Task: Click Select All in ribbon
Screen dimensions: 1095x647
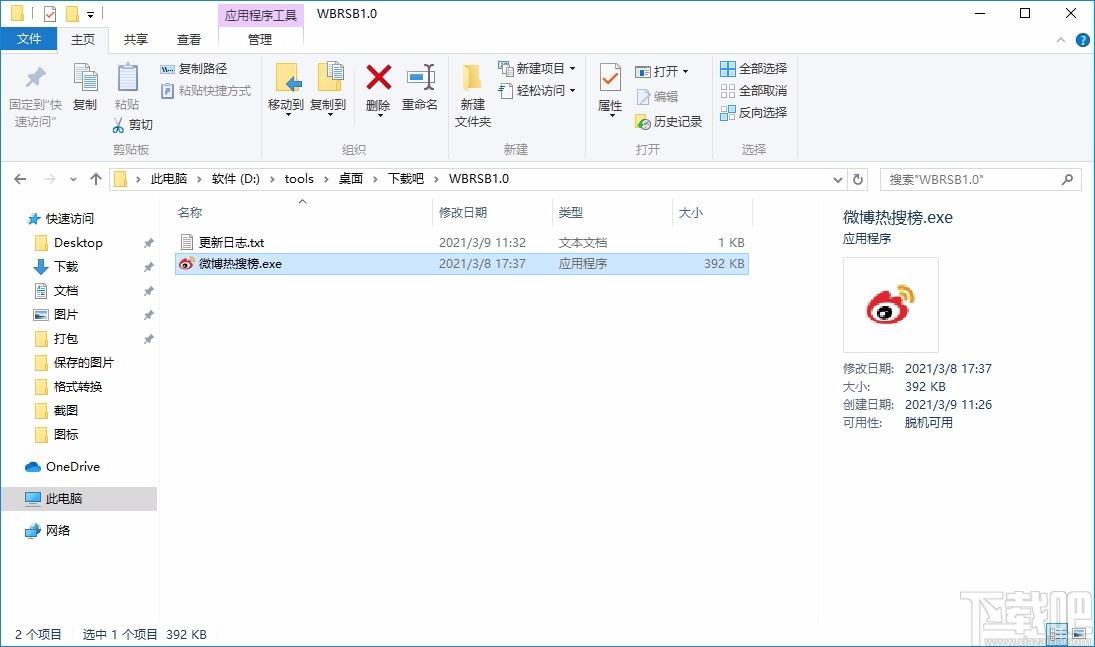Action: 753,69
